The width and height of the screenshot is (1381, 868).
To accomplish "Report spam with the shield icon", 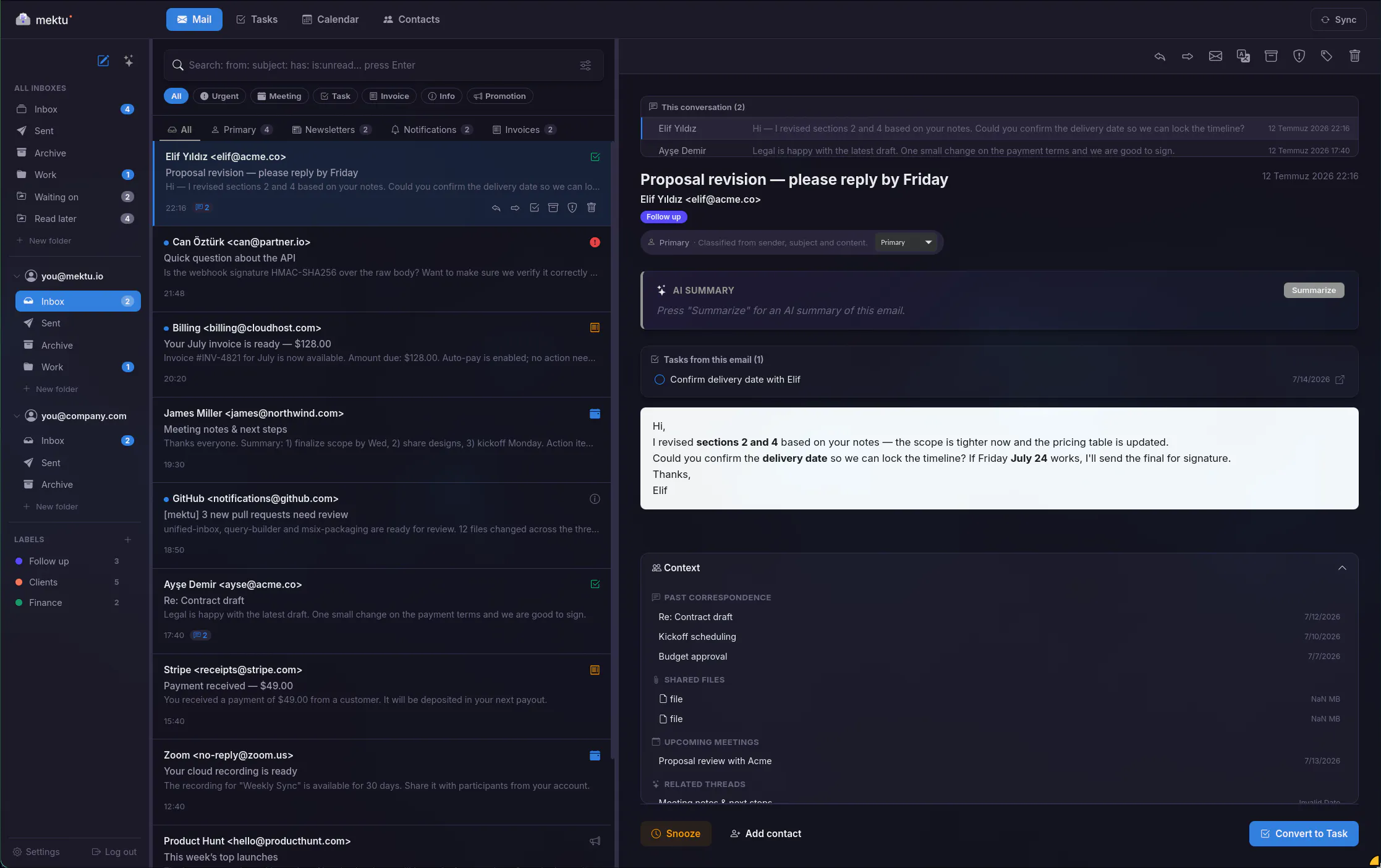I will click(x=1299, y=56).
